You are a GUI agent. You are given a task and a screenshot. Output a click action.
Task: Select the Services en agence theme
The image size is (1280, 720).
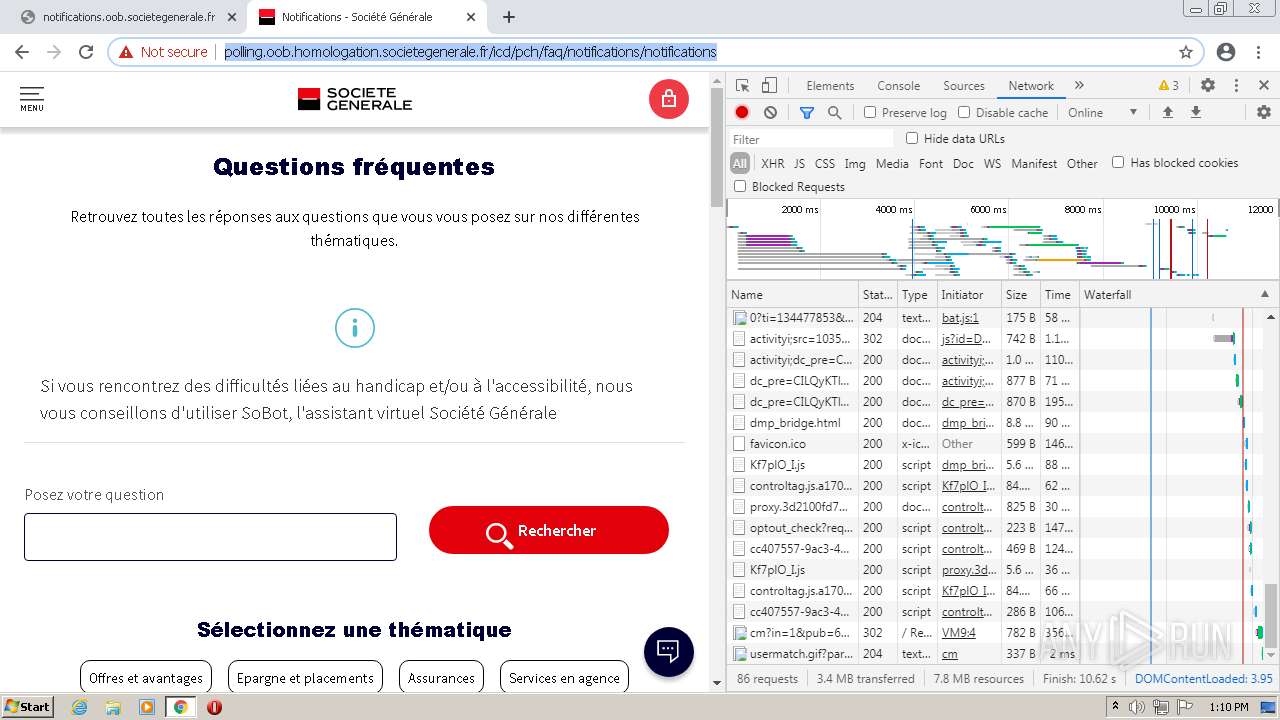(x=564, y=677)
